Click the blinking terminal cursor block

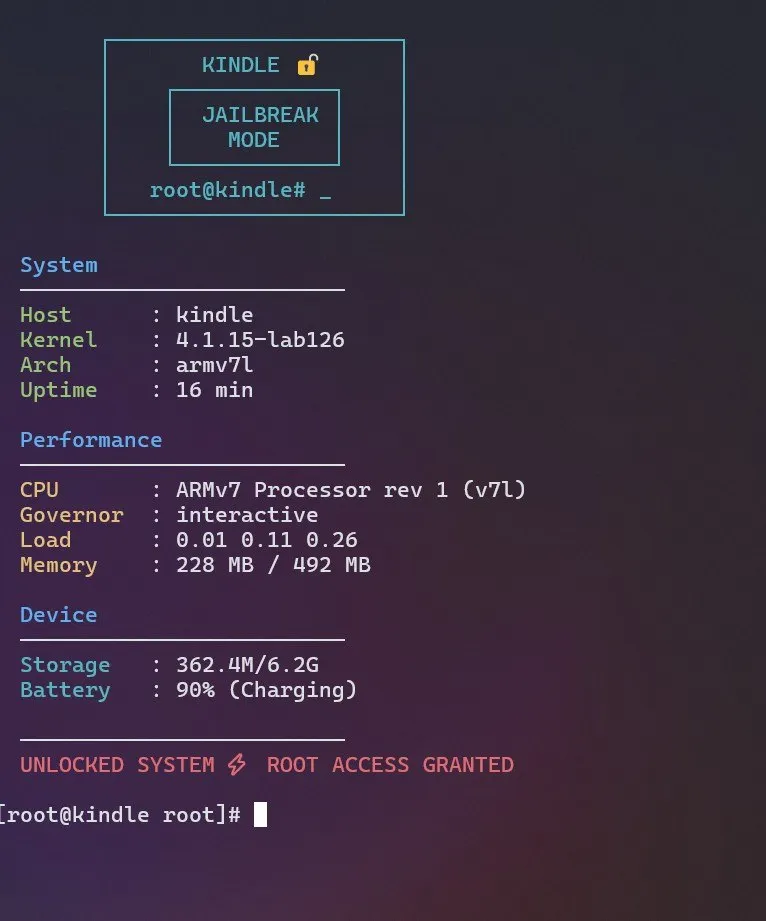[x=260, y=814]
